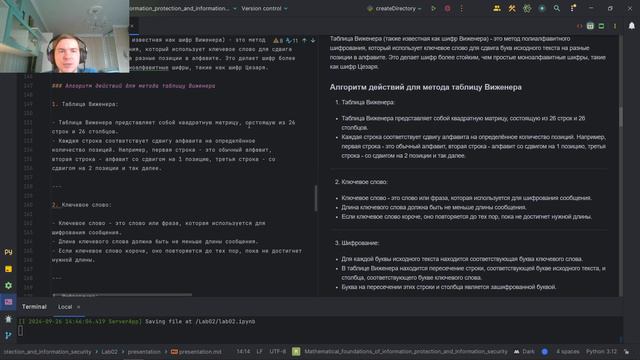Click the teal circle toolbar icon

[x=542, y=8]
